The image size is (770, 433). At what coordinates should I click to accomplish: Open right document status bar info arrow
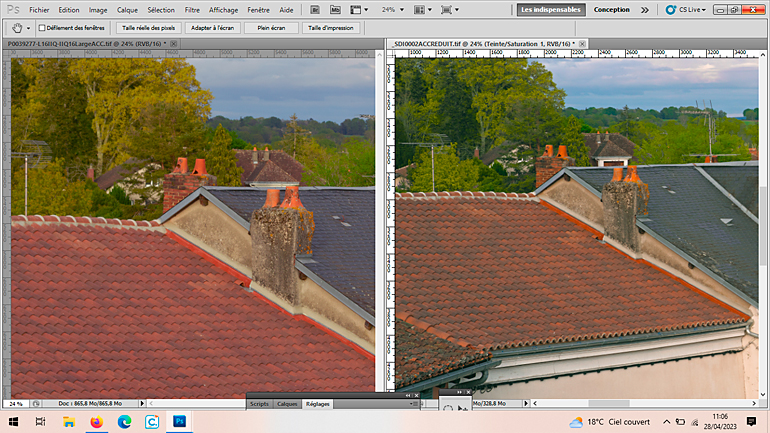point(526,404)
